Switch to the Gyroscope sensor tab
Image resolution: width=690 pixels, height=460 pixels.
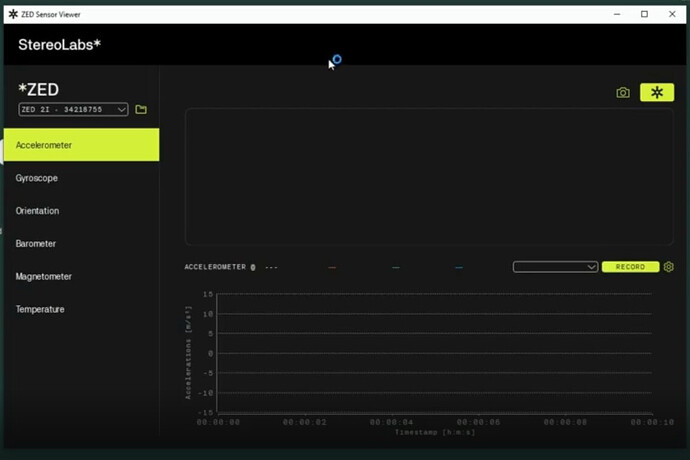tap(37, 178)
